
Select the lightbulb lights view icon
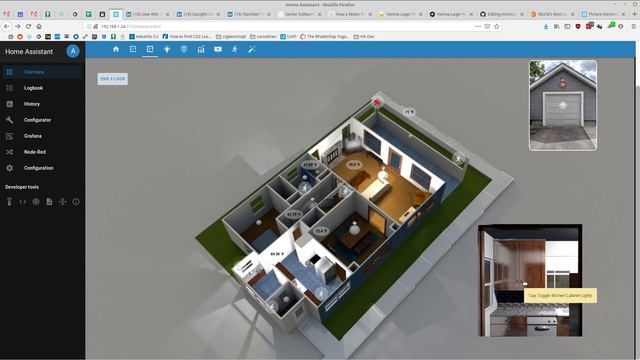(x=167, y=49)
